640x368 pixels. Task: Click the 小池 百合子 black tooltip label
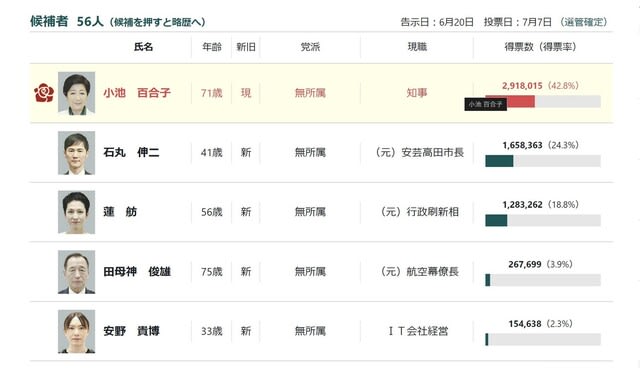coord(485,104)
